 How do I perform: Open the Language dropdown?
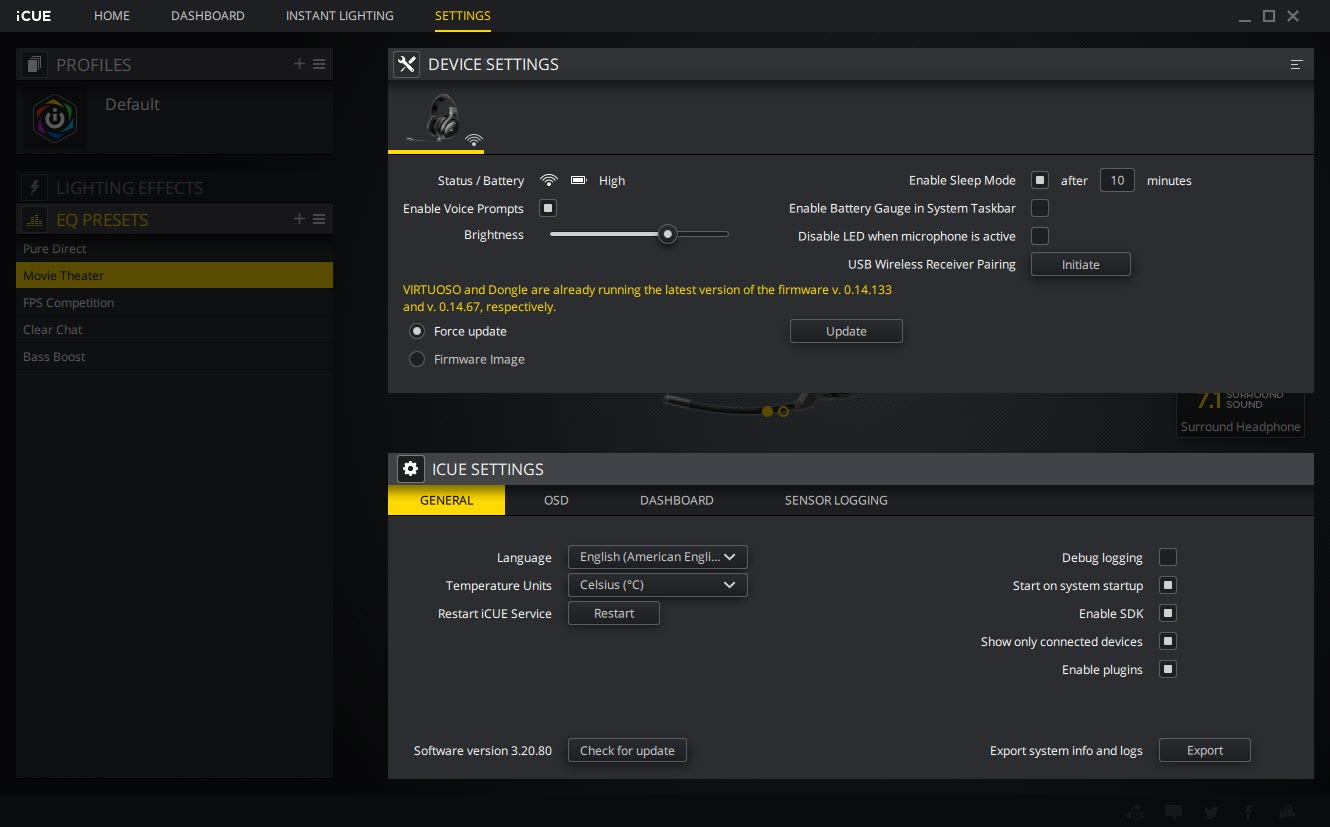(657, 557)
